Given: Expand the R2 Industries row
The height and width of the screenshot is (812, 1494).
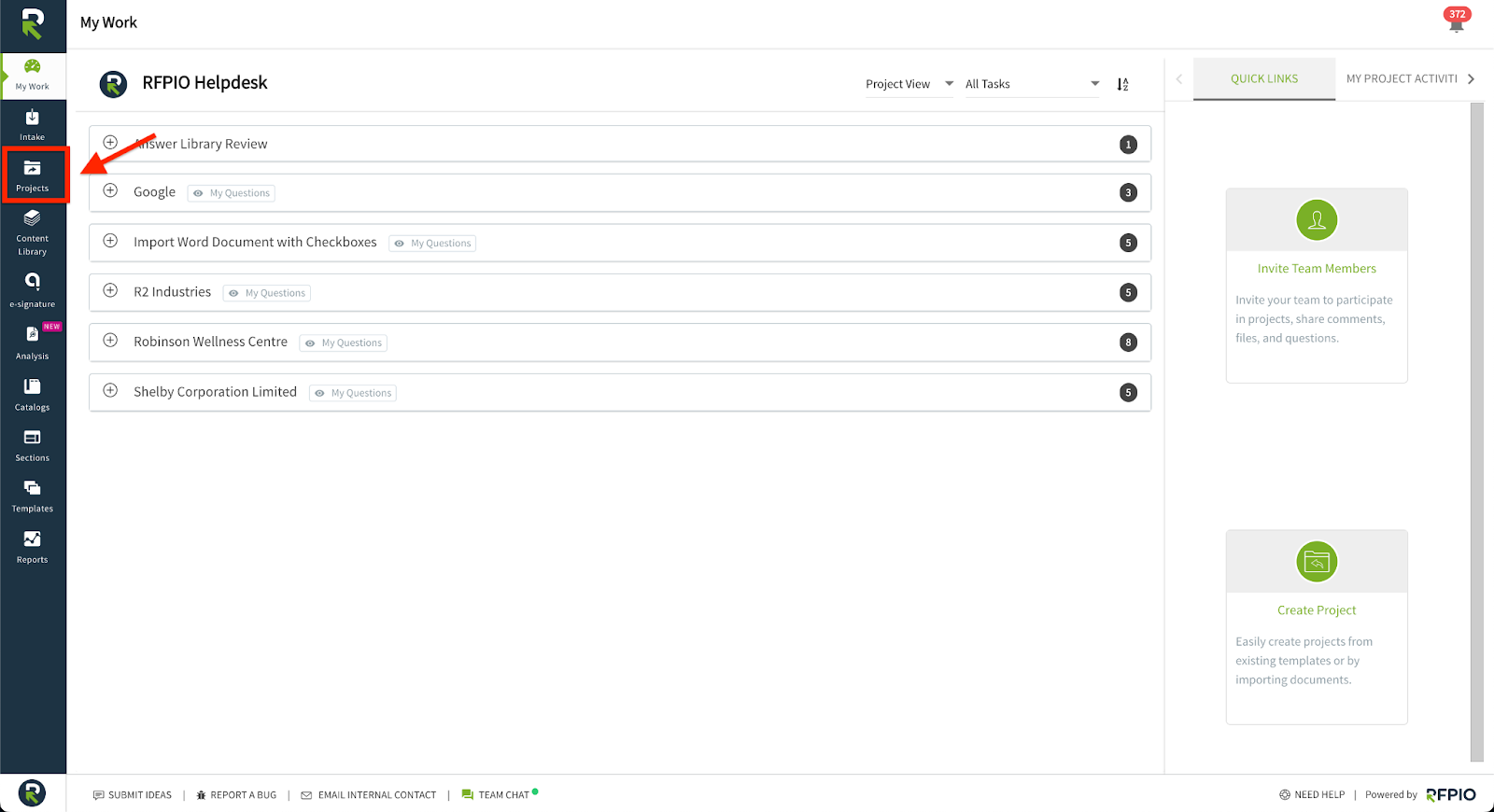Looking at the screenshot, I should [x=110, y=290].
